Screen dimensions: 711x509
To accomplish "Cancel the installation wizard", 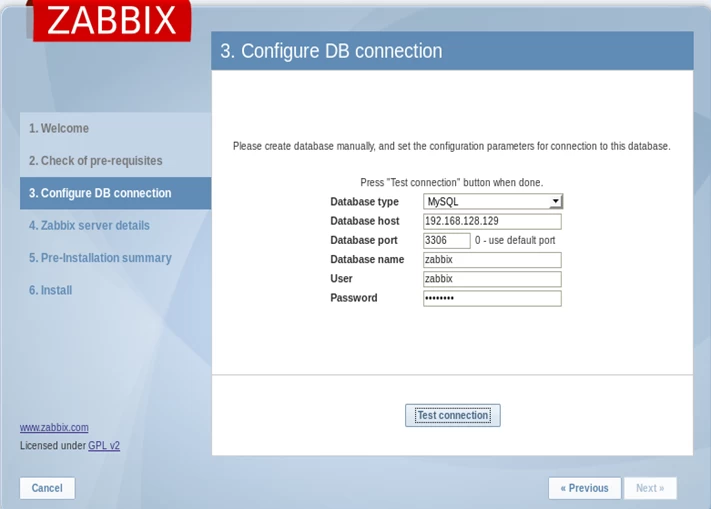I will point(47,488).
